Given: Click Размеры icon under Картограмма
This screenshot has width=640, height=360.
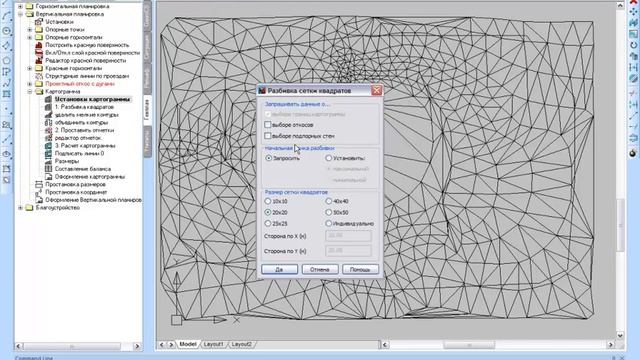Looking at the screenshot, I should pos(48,161).
